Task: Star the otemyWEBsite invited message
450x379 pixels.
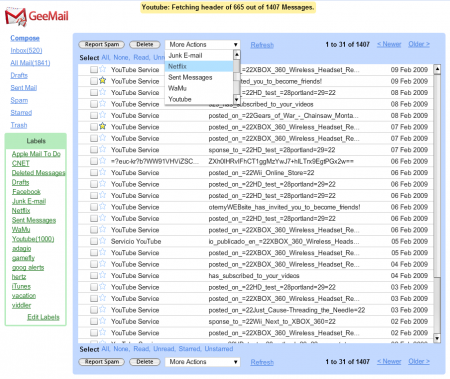Action: pos(103,206)
